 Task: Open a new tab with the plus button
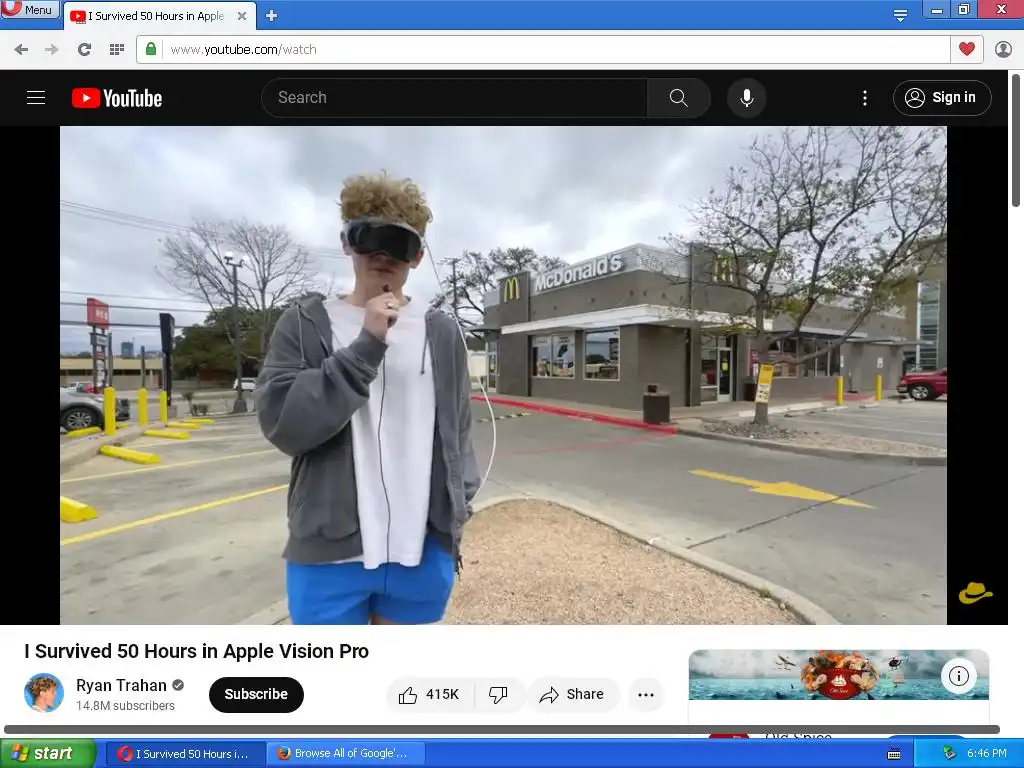pos(272,16)
